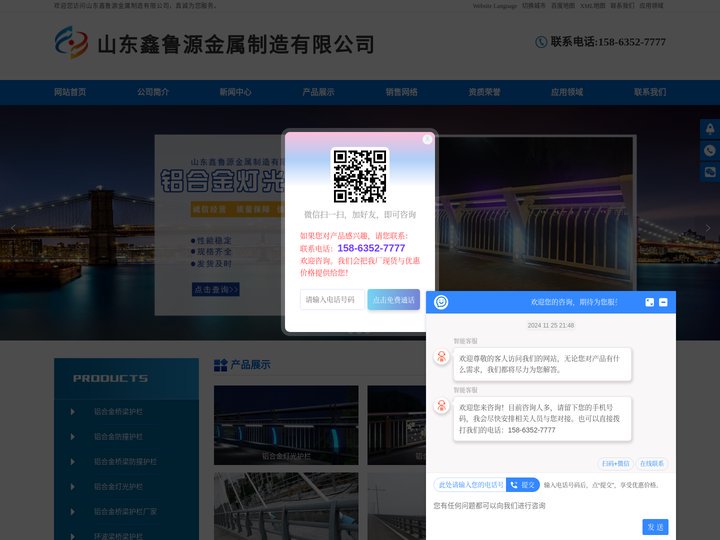Focus chat phone number input 此处请输入您的电话号
The width and height of the screenshot is (720, 540).
(x=470, y=484)
